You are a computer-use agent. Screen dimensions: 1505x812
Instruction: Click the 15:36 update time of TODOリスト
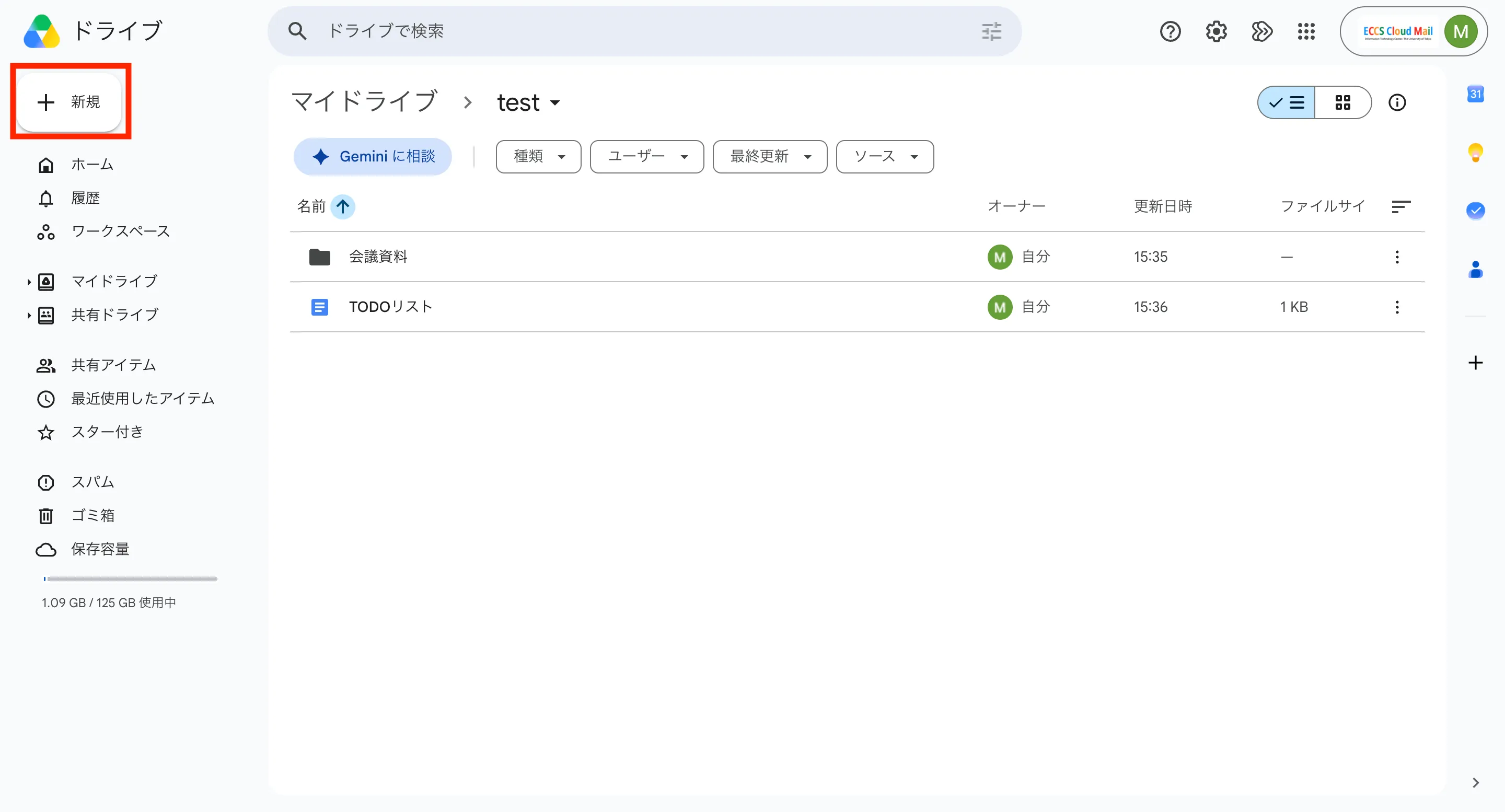click(x=1150, y=307)
